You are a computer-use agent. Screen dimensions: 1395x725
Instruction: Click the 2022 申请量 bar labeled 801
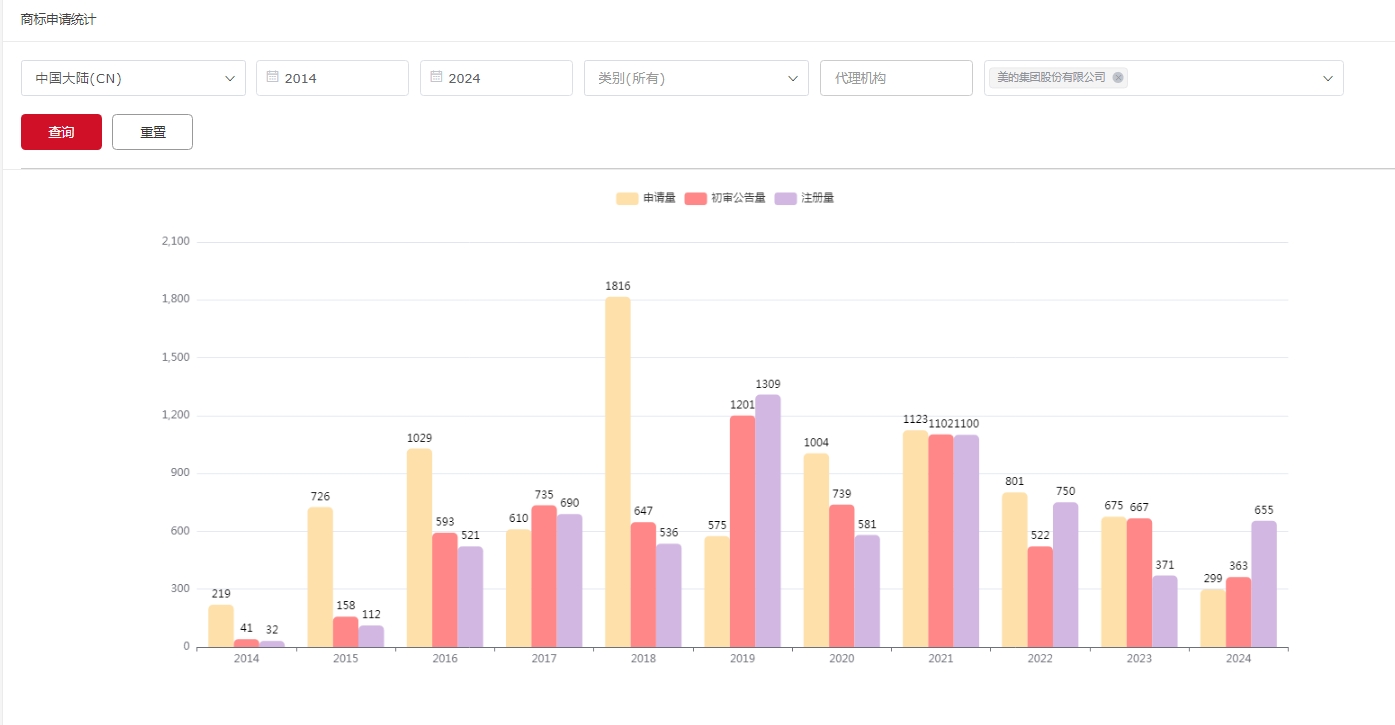click(x=1014, y=570)
